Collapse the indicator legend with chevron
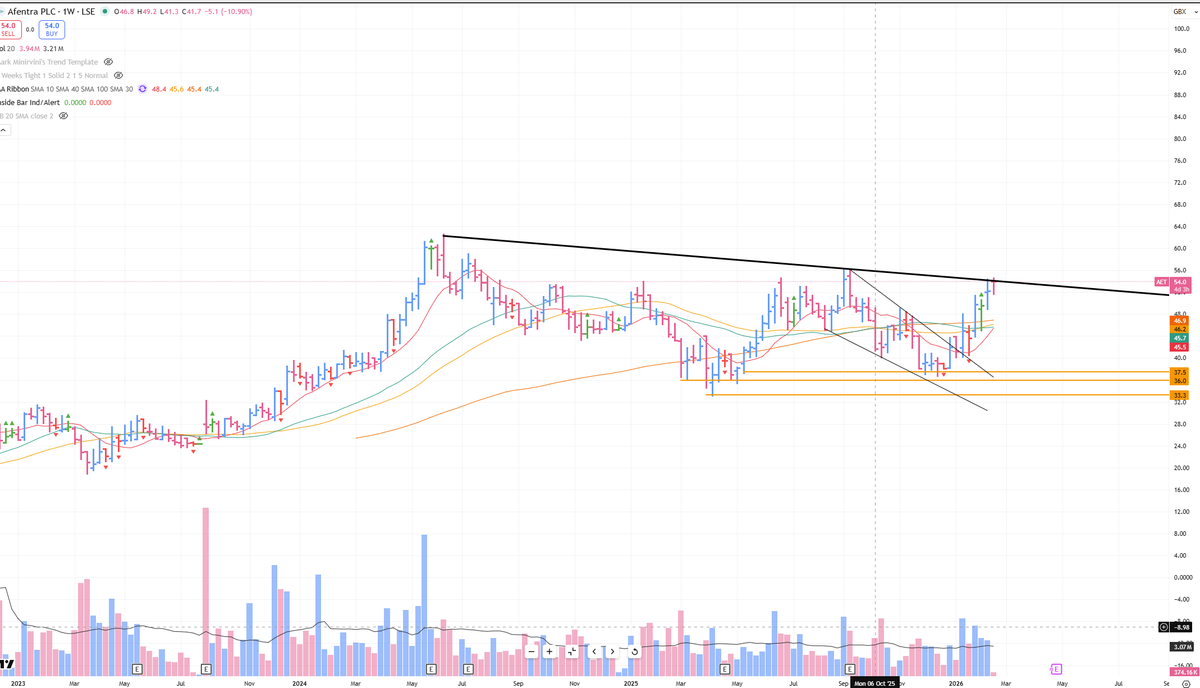The image size is (1200, 688). click(3, 130)
